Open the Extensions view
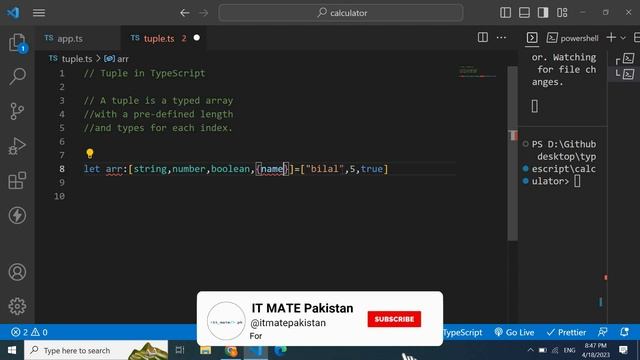Viewport: 640px width, 360px height. pos(17,180)
